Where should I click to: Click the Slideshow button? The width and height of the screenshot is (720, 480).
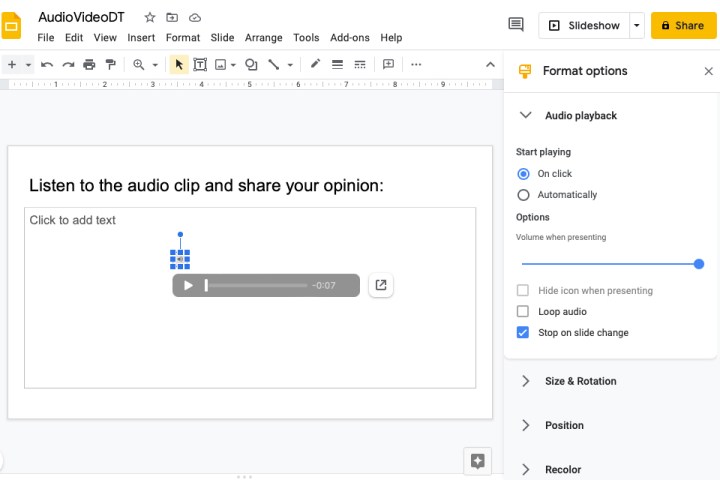584,25
